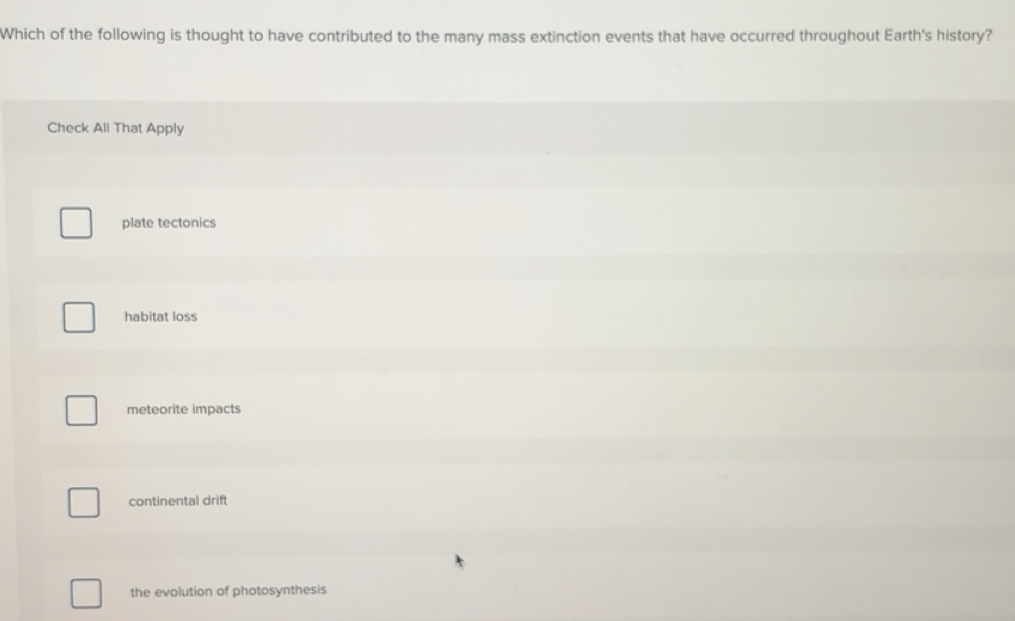This screenshot has height=621, width=1015.
Task: Select the plate tectonics answer label
Action: pyautogui.click(x=168, y=222)
